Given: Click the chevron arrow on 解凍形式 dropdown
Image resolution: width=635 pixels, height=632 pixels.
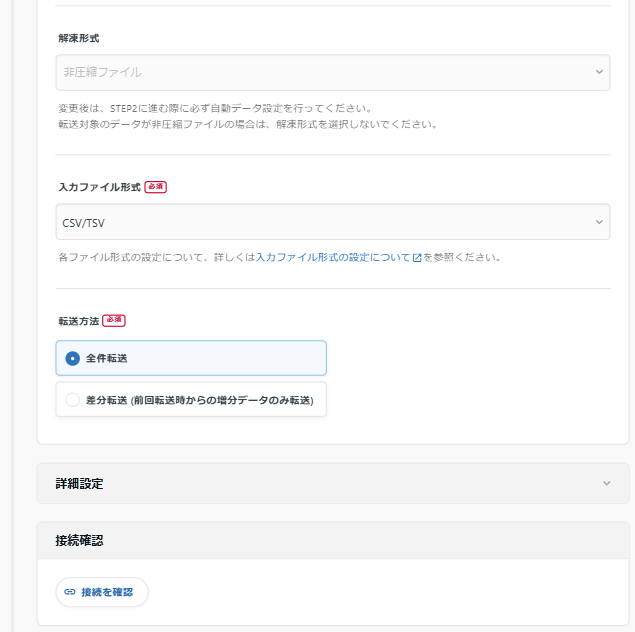Looking at the screenshot, I should click(x=599, y=72).
